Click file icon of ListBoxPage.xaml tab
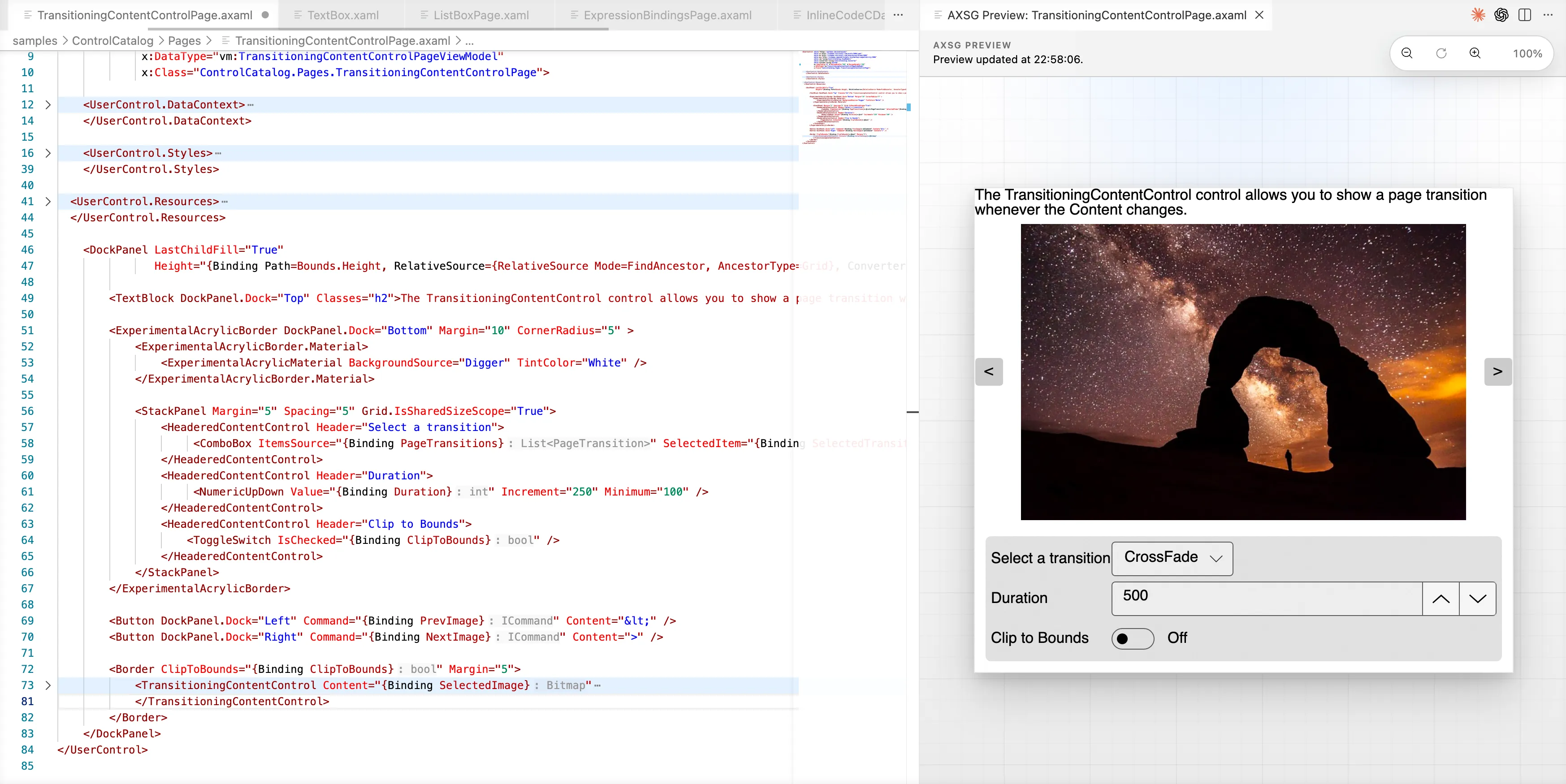 click(424, 15)
